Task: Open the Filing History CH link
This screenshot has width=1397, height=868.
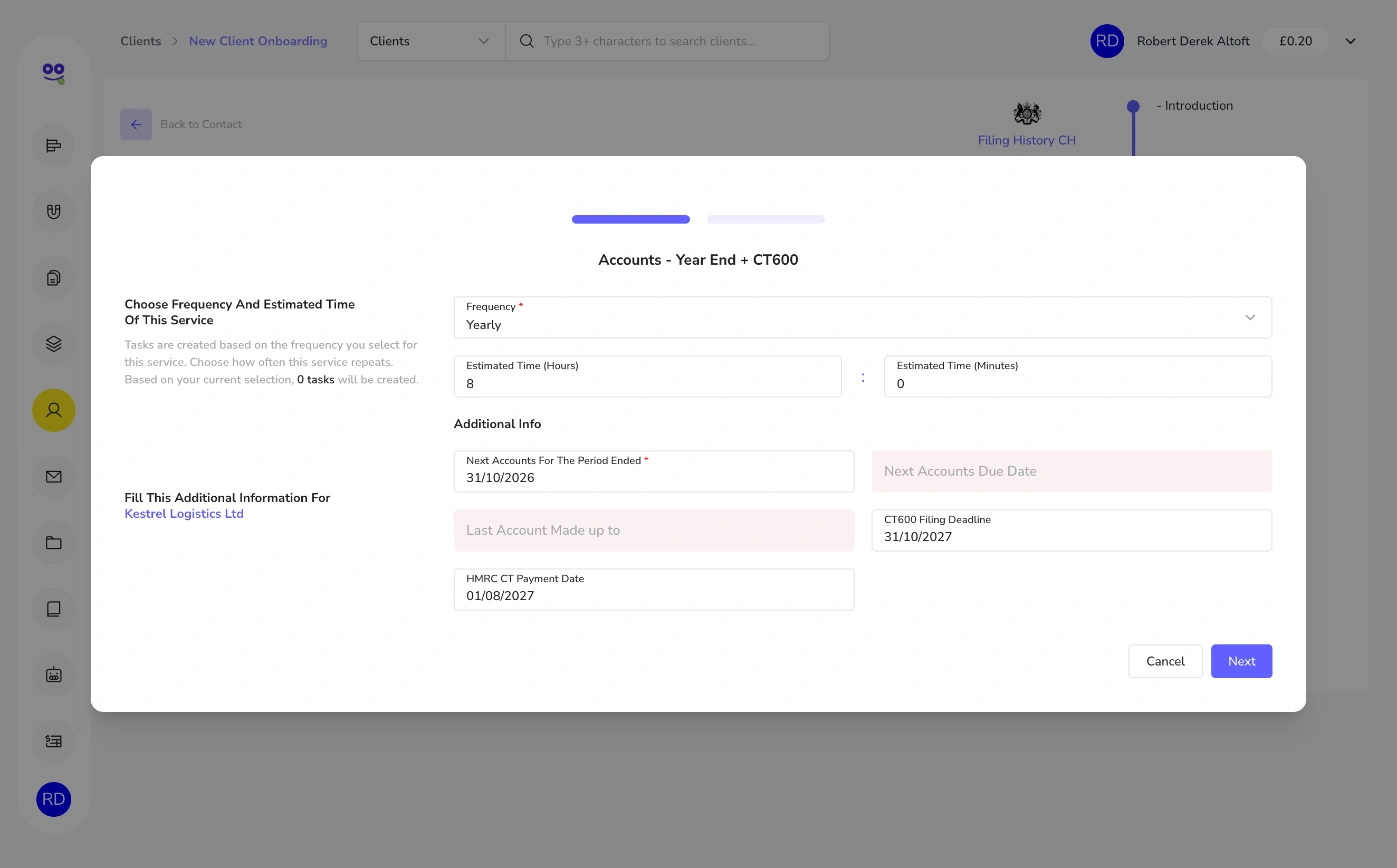Action: (1027, 141)
